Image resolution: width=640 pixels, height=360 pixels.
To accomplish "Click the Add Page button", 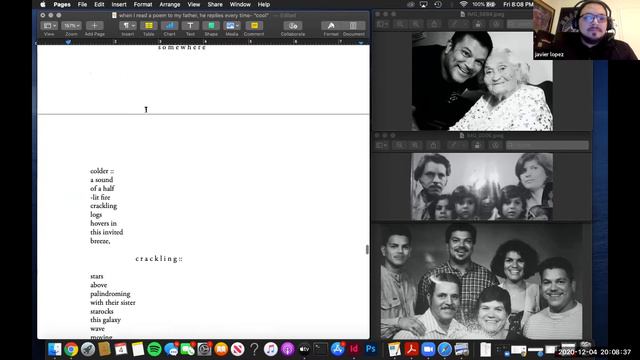I will click(x=94, y=26).
